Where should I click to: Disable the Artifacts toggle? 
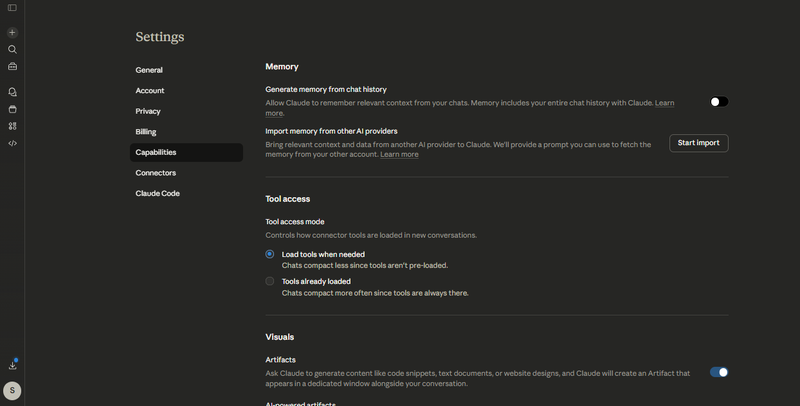coord(718,372)
